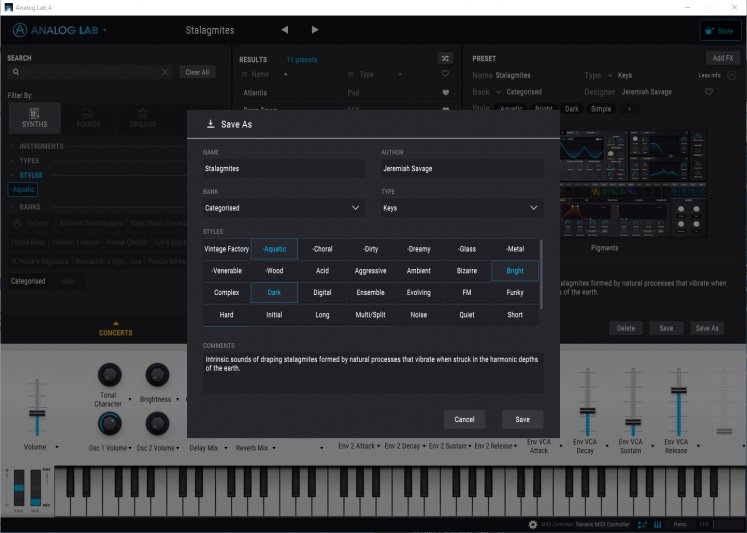
Task: Click Add FX button
Action: [723, 58]
